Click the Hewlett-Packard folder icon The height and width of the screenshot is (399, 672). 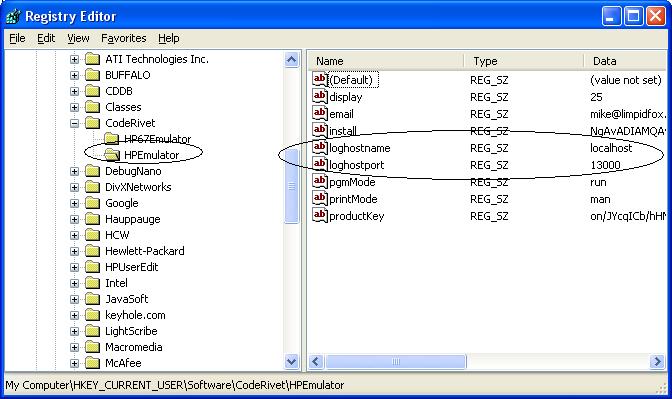coord(92,251)
